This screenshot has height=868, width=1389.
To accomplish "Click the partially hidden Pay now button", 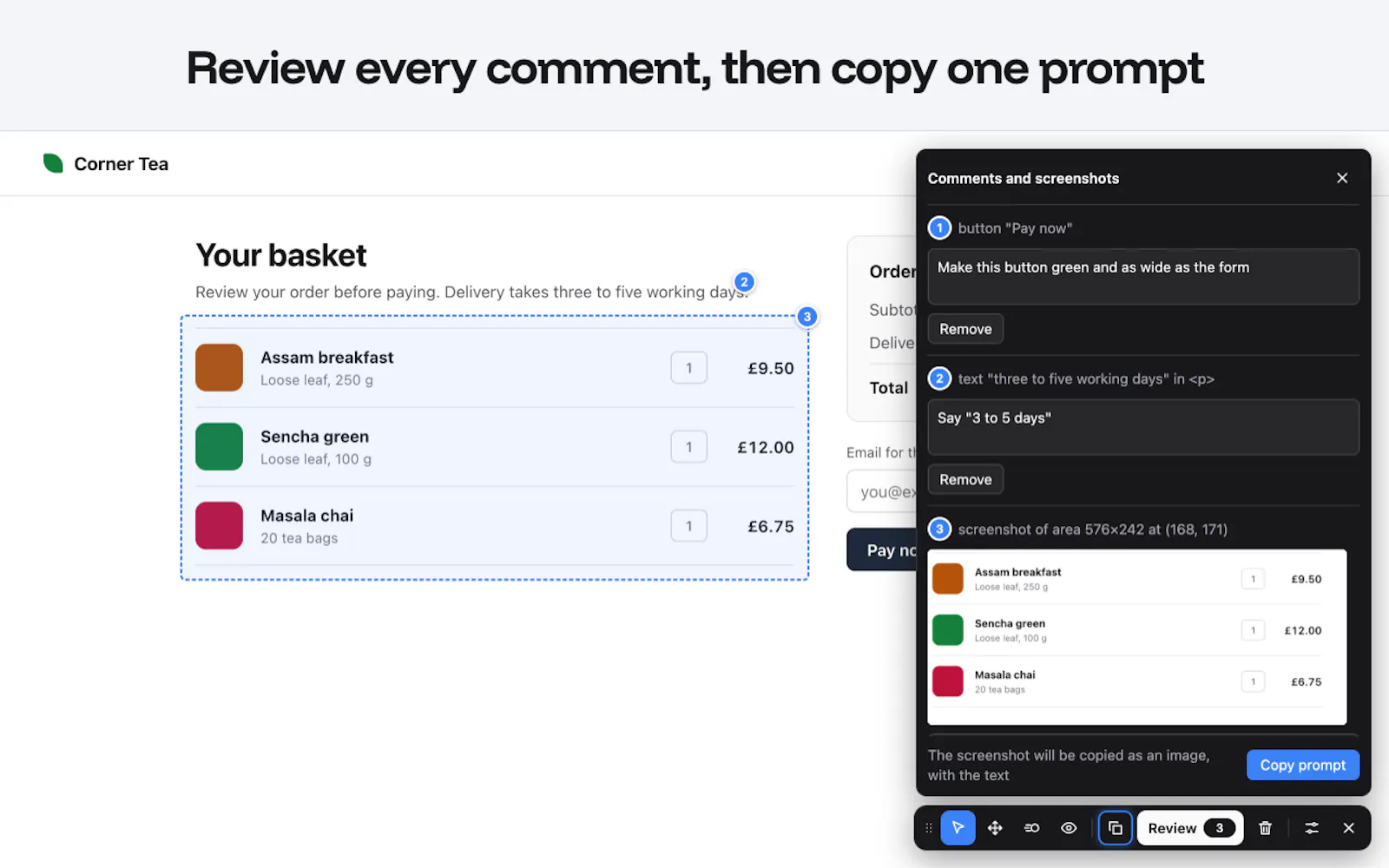I will tap(881, 550).
